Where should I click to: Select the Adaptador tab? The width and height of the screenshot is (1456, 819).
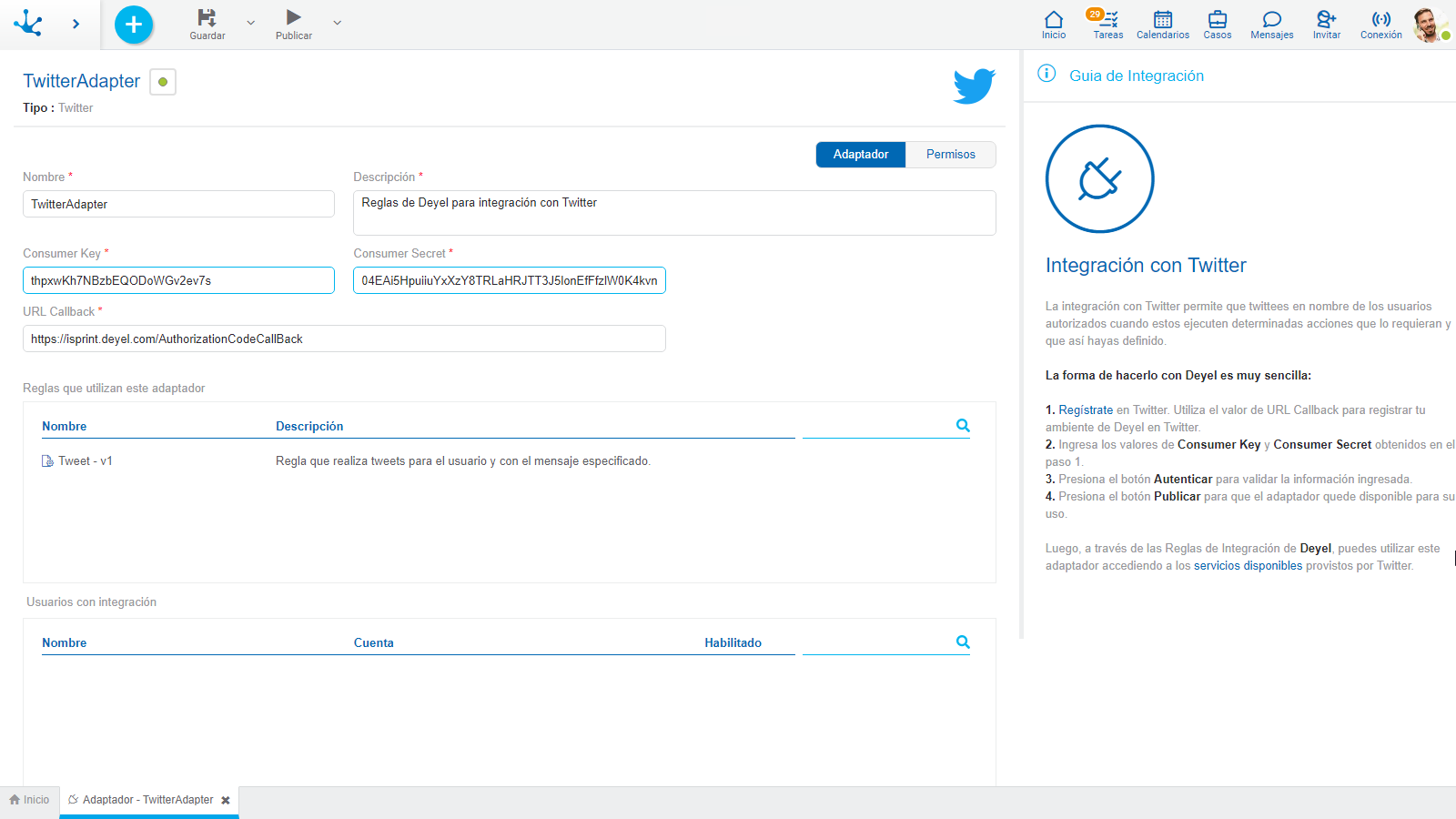point(861,155)
